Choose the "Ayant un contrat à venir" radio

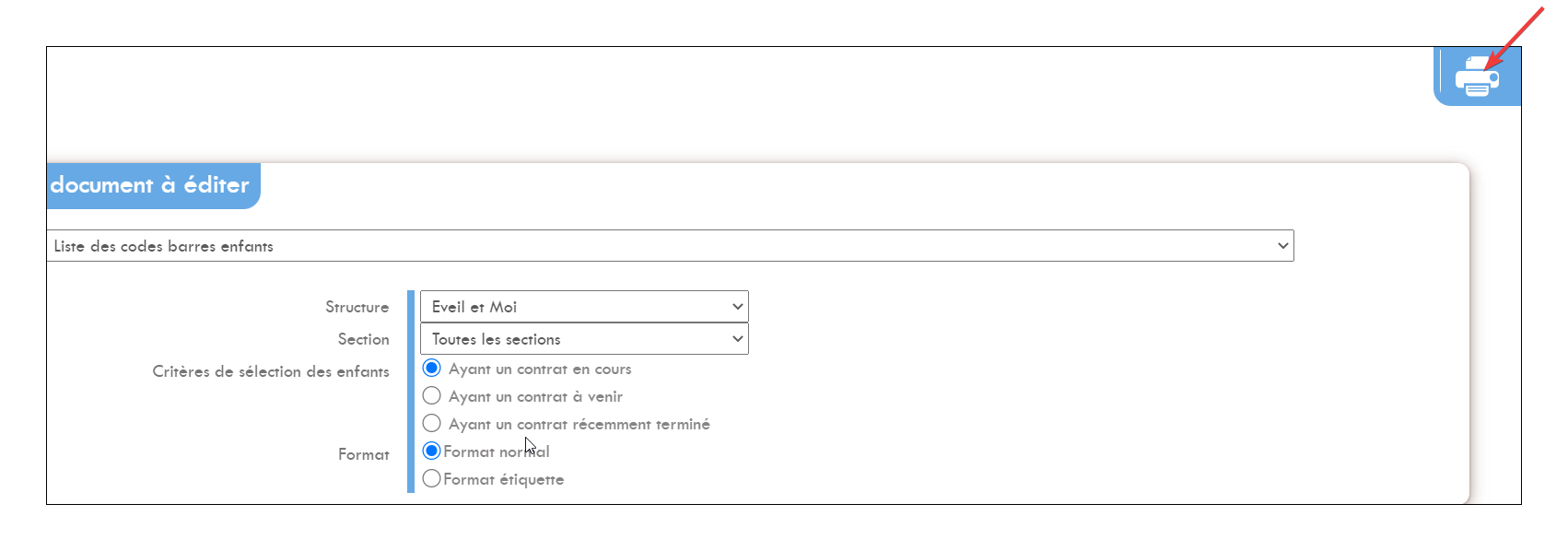pyautogui.click(x=431, y=395)
